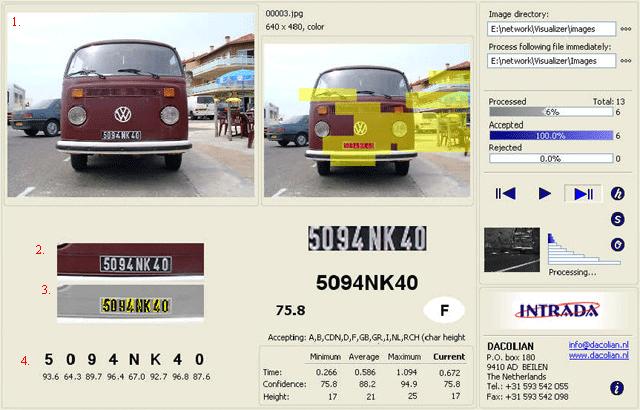The image size is (640, 410).
Task: Click the 'Current' column header
Action: pos(449,357)
